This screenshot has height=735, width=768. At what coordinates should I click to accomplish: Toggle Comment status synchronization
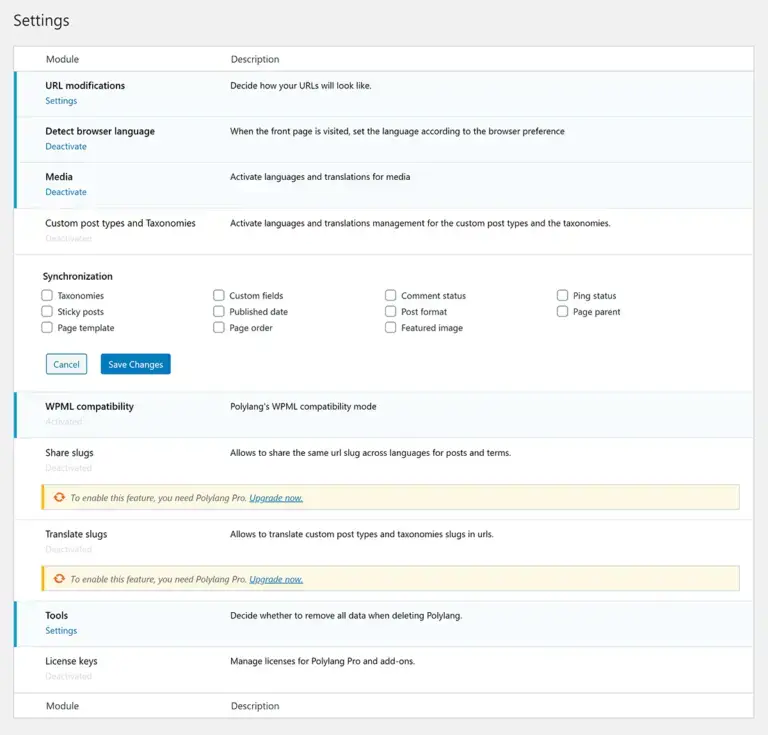pos(390,295)
